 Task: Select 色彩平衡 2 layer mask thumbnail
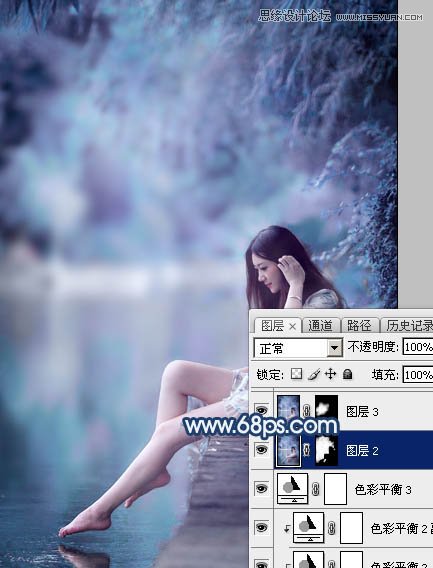click(x=351, y=528)
